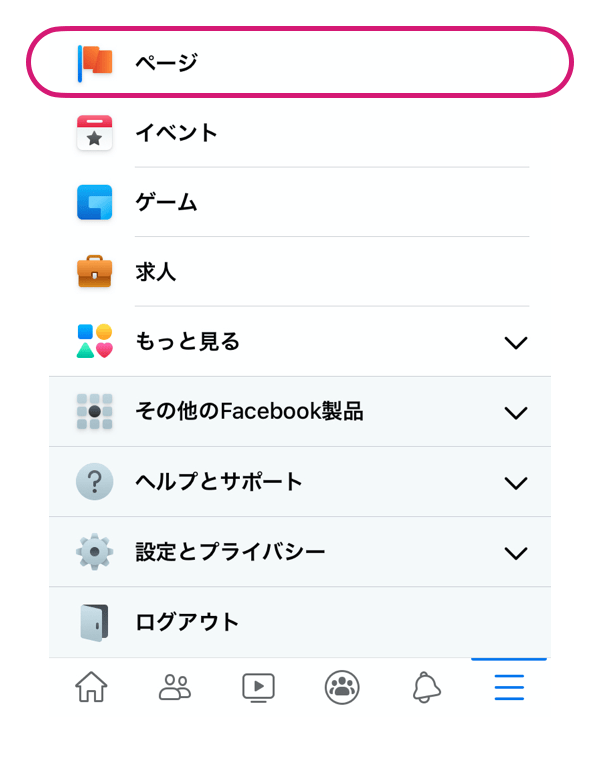Switch to the Friends tab
604x758 pixels.
[175, 687]
